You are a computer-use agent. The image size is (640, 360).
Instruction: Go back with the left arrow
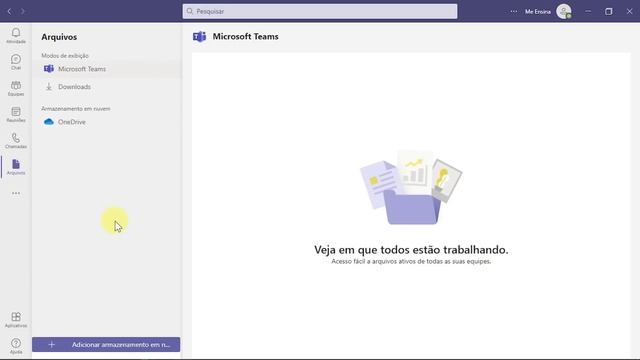(9, 11)
